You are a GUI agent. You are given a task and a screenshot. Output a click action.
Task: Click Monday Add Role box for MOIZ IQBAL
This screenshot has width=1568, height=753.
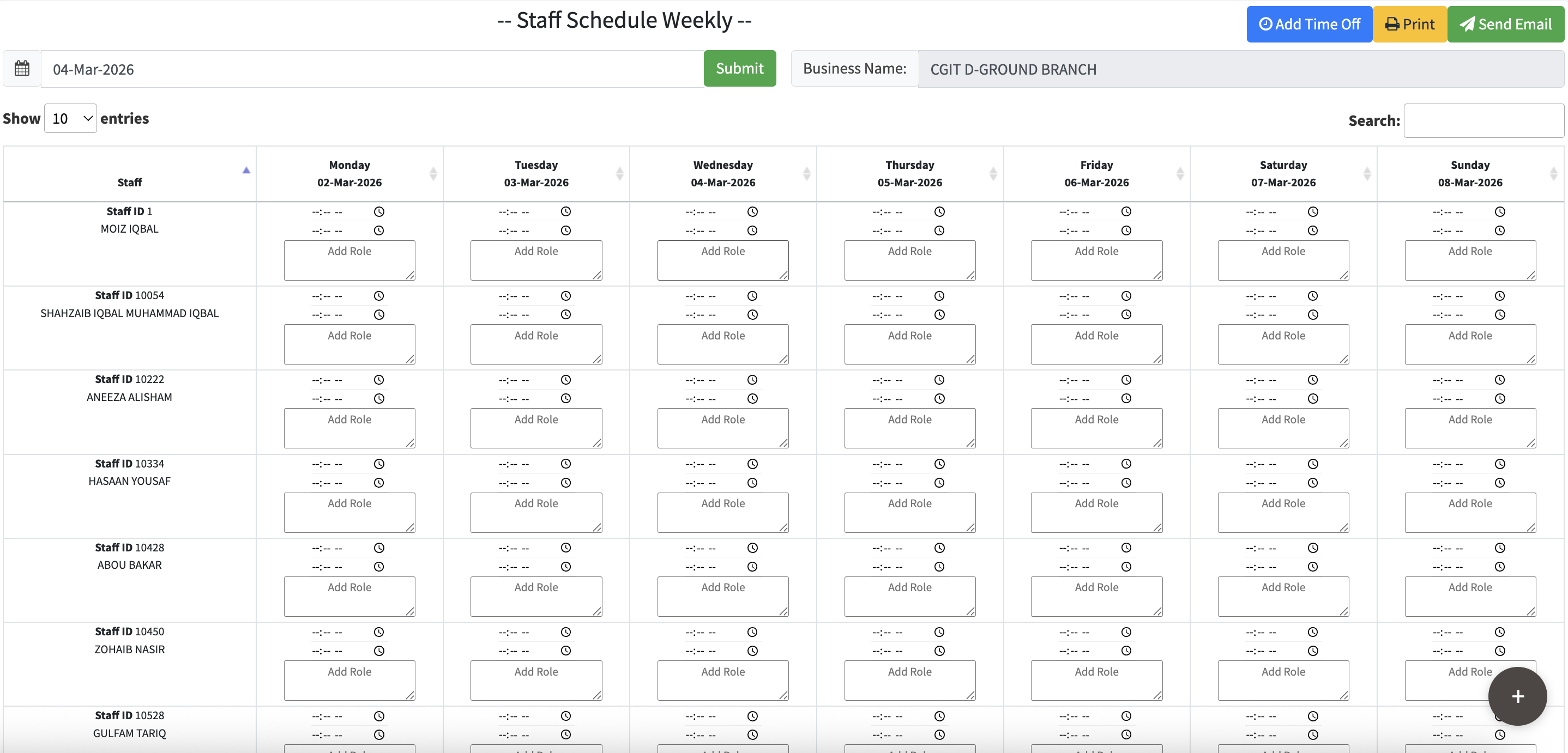(349, 260)
